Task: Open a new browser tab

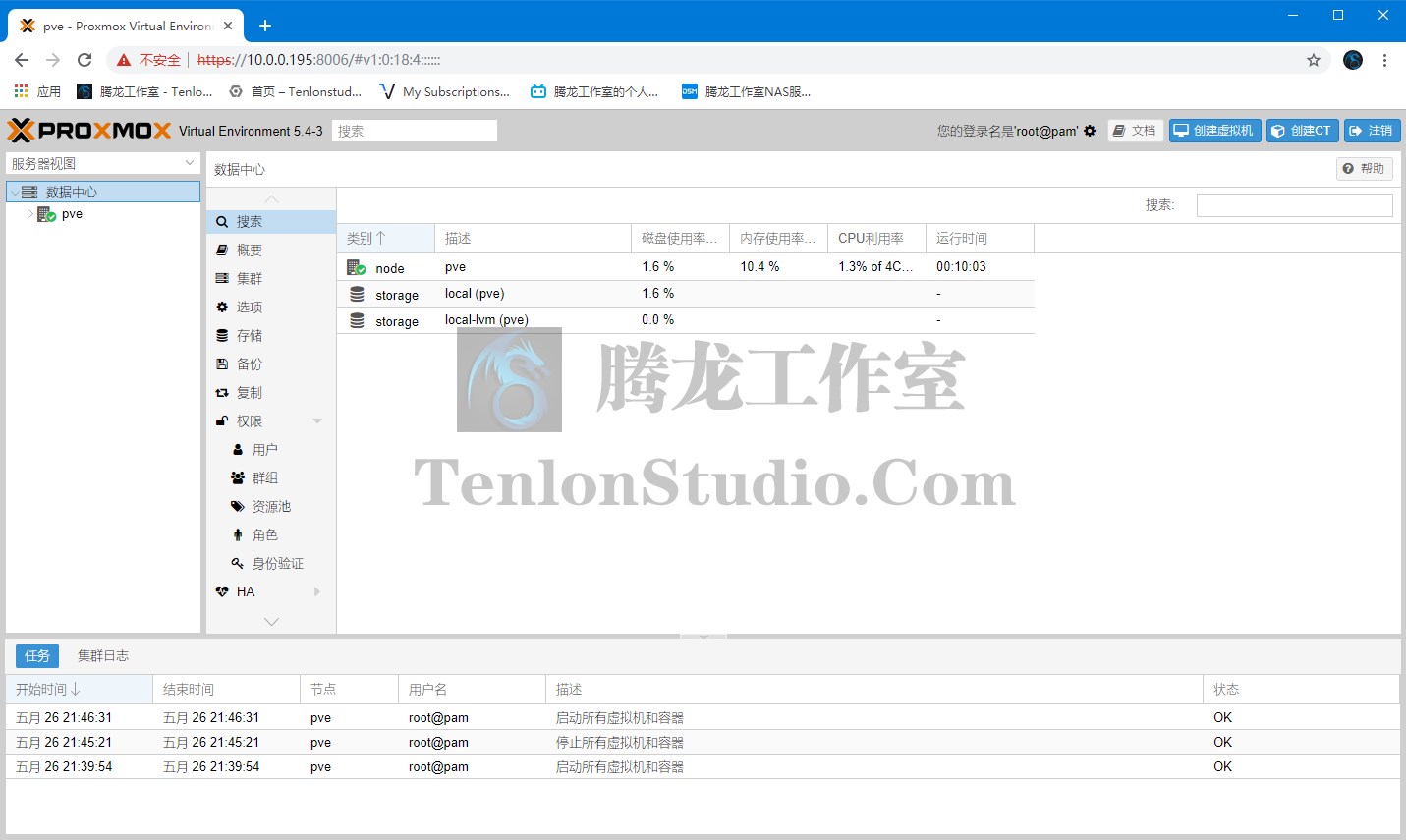Action: [265, 26]
